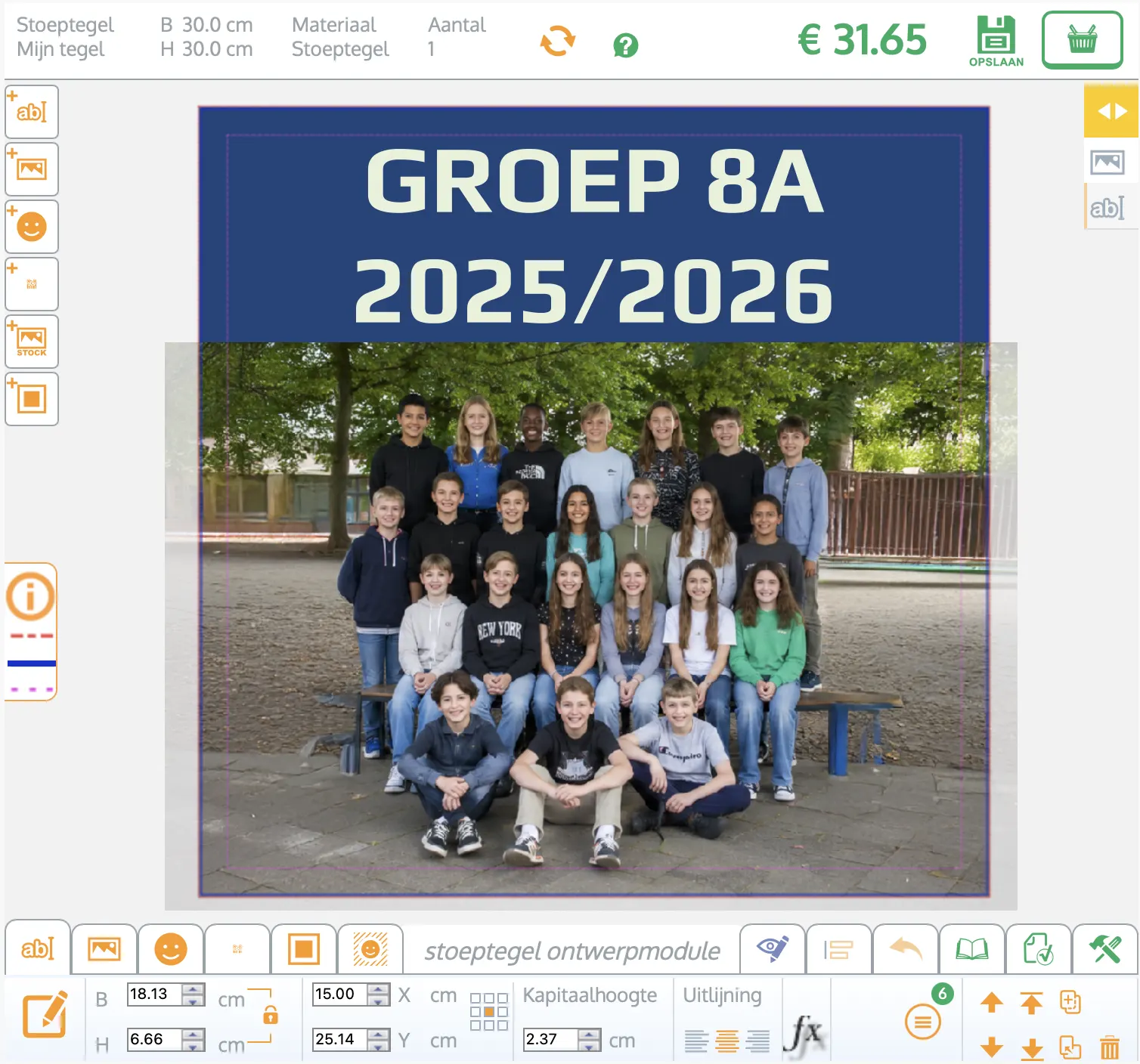
Task: Click the width B input field 18.13
Action: (155, 994)
